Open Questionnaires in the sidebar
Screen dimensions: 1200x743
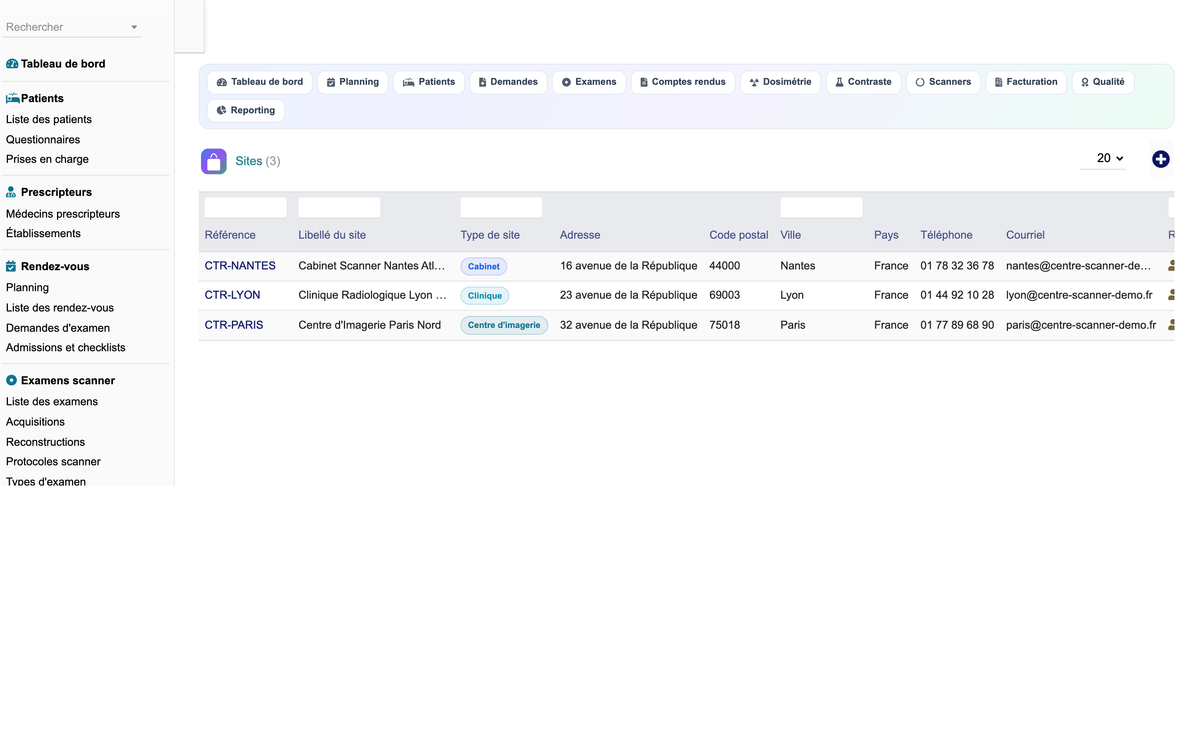click(43, 140)
